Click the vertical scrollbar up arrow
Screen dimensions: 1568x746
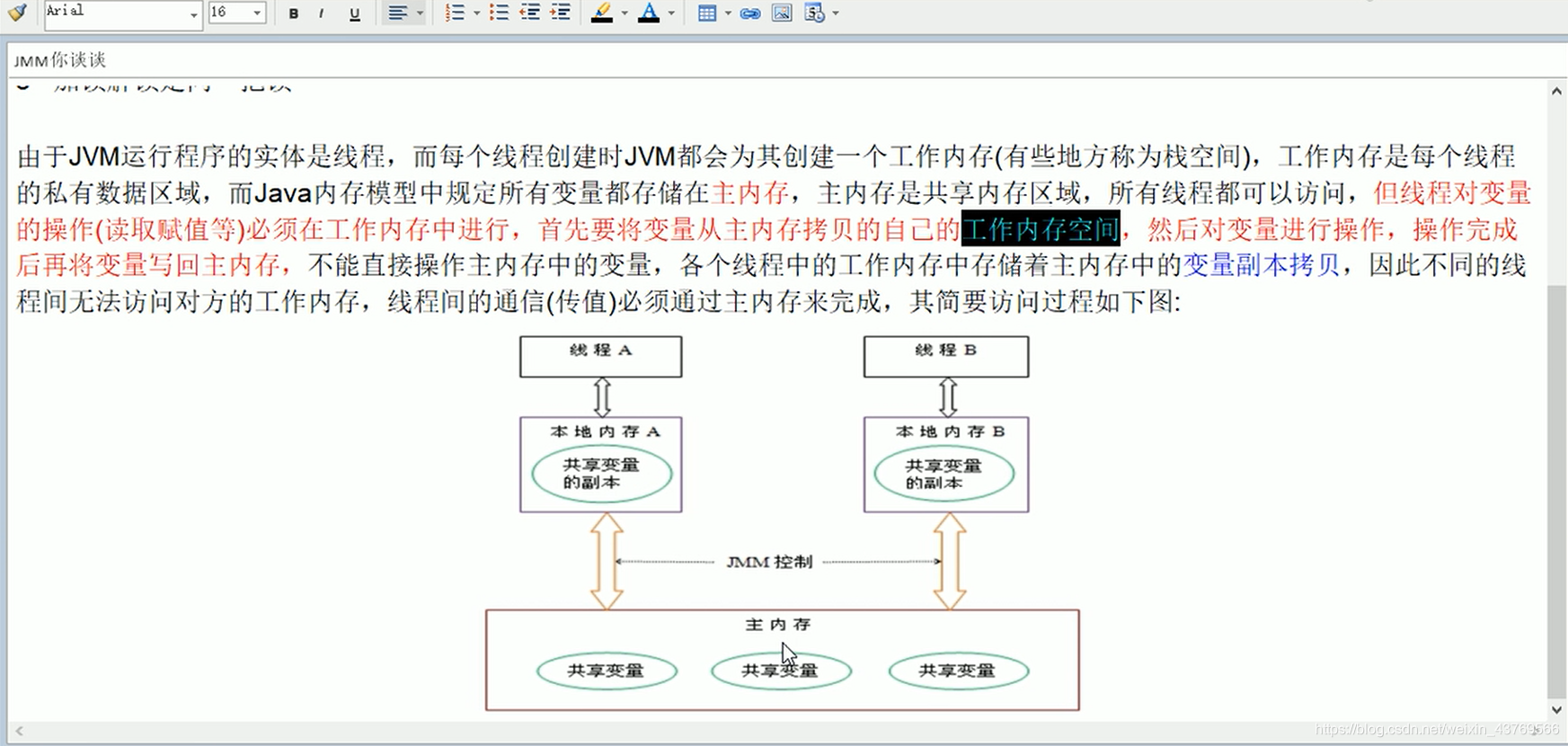pos(1556,91)
